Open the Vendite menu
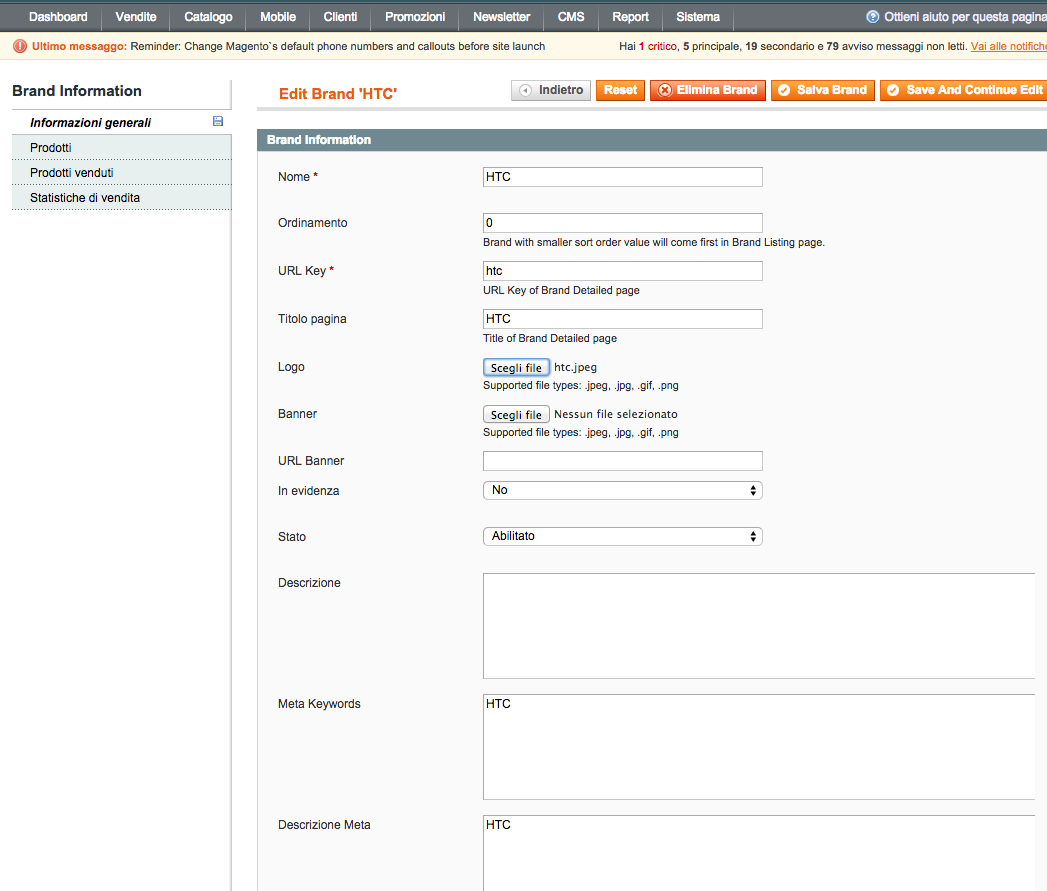 click(136, 17)
